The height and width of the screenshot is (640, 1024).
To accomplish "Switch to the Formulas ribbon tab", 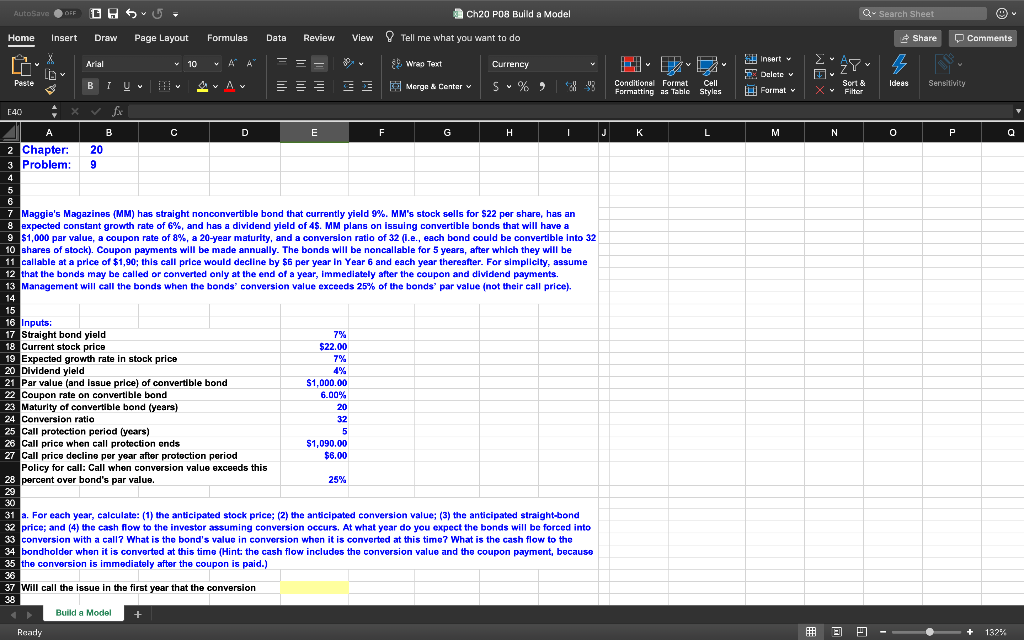I will tap(227, 37).
